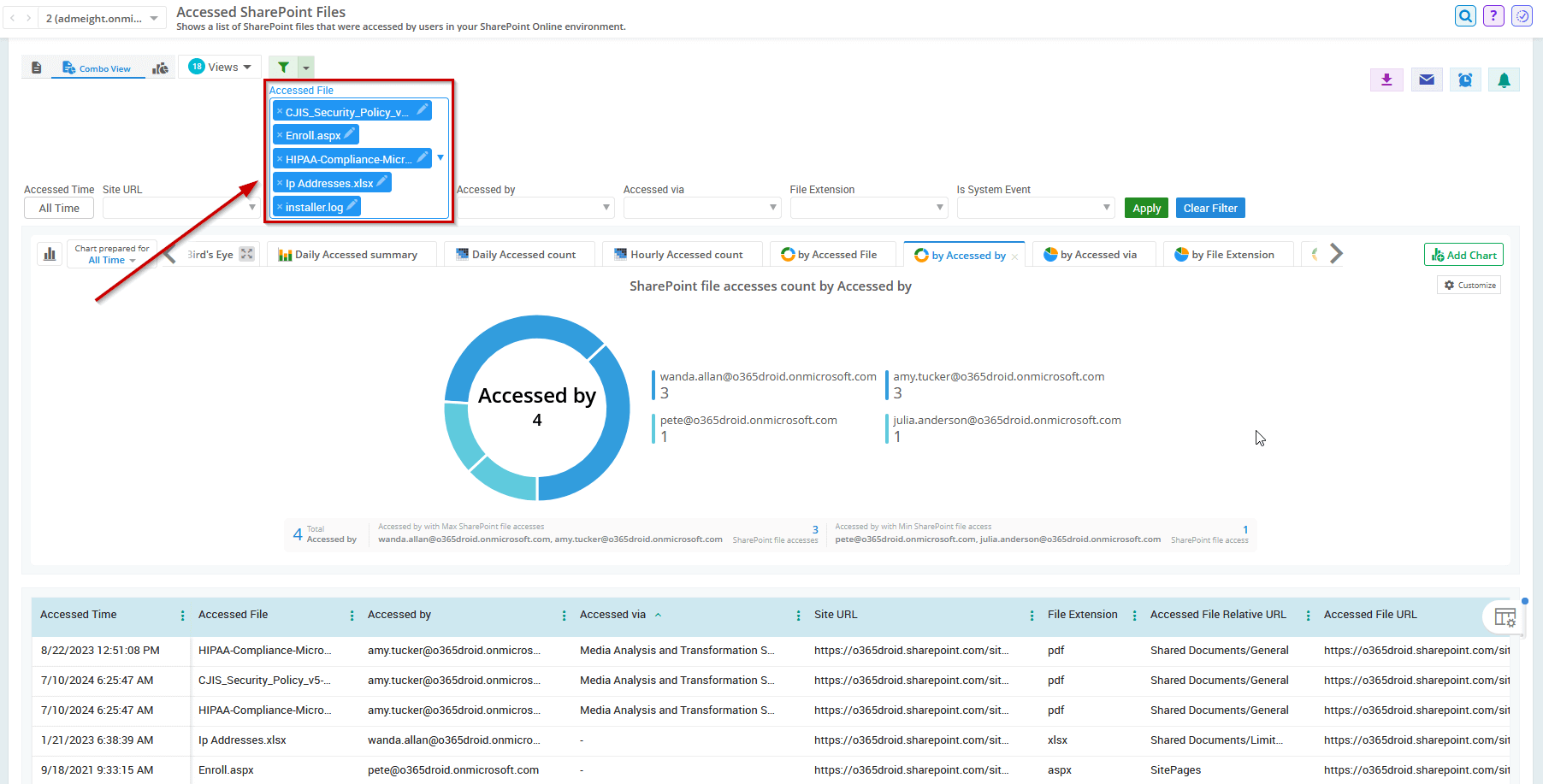This screenshot has height=784, width=1543.
Task: Open the help question mark icon
Action: [x=1493, y=15]
